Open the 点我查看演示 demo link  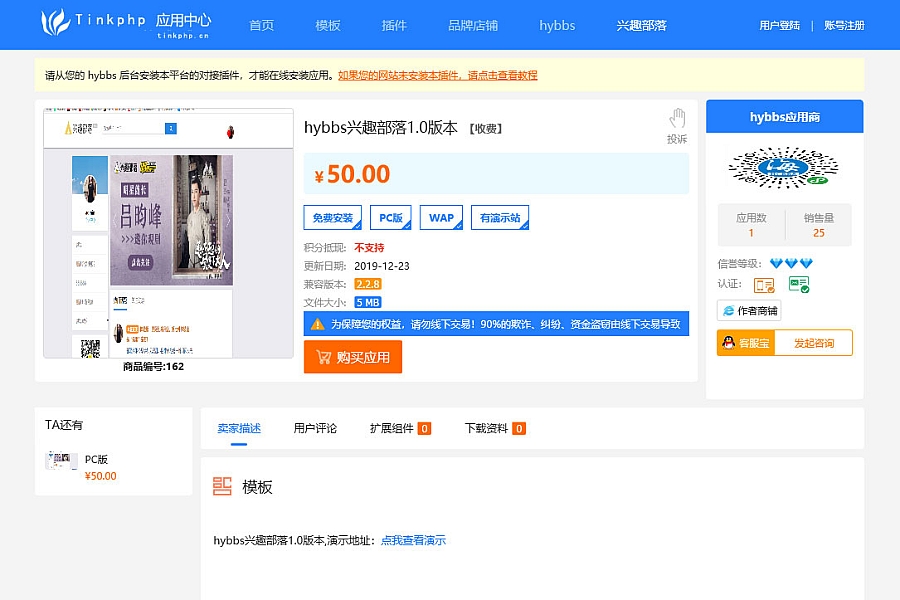tap(413, 540)
